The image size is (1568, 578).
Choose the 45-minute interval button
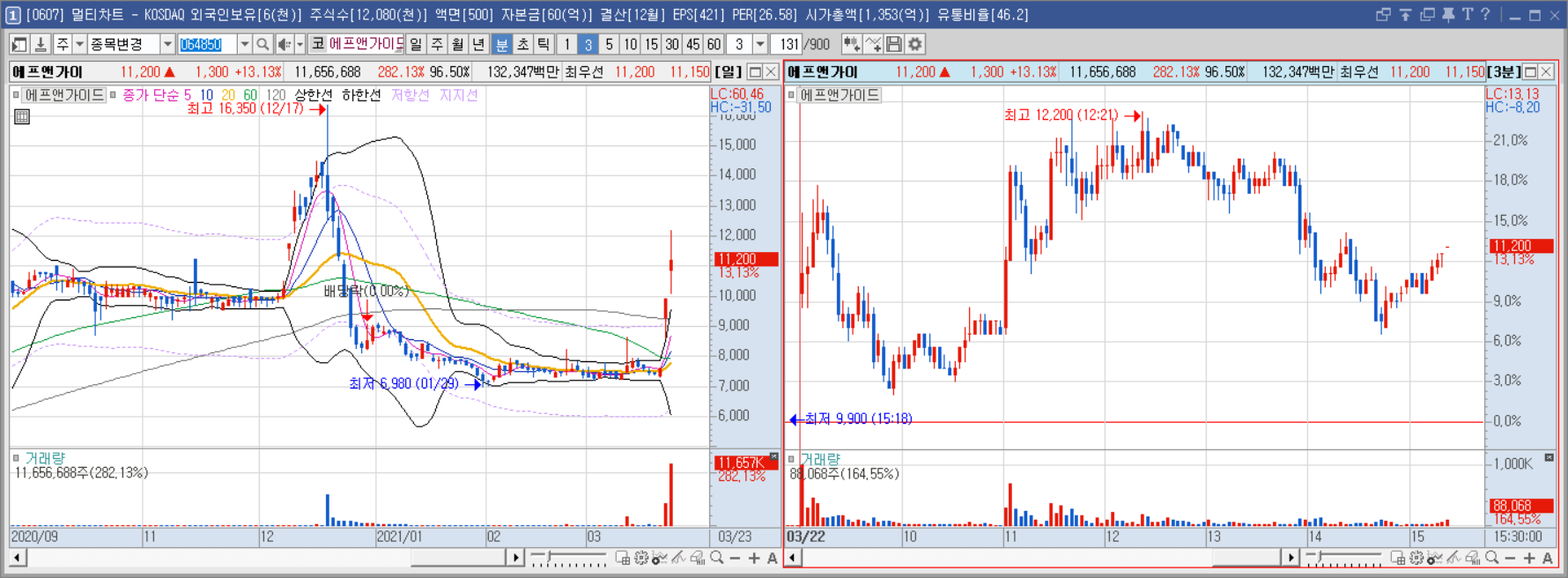click(693, 44)
